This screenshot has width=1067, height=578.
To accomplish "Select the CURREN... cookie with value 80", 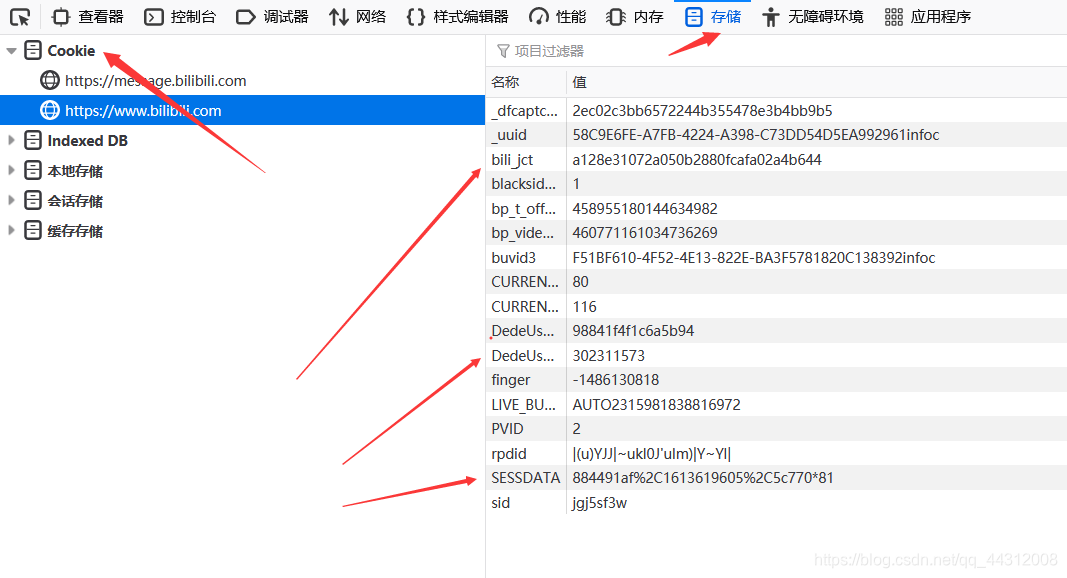I will click(776, 282).
